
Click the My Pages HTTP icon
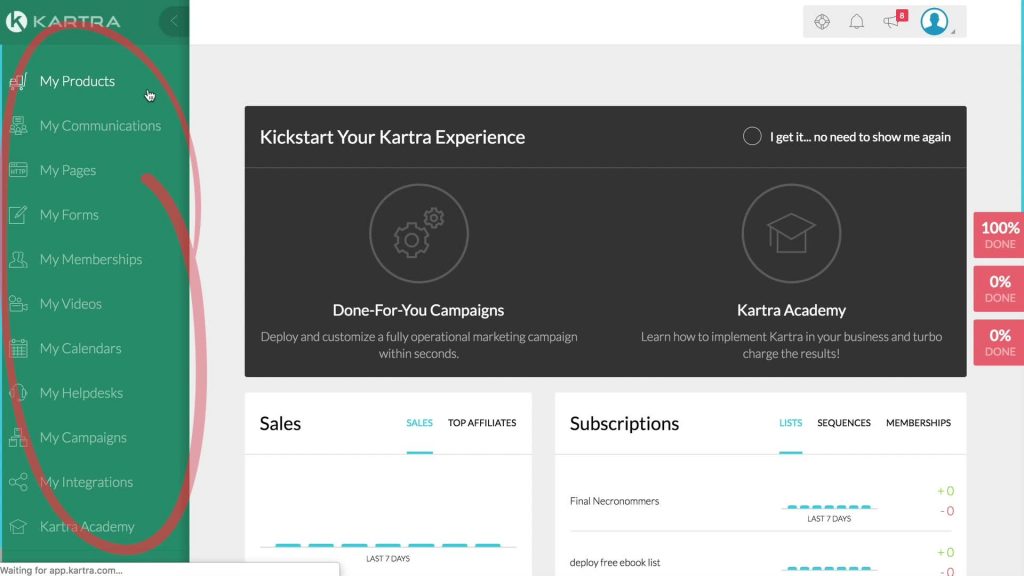click(x=18, y=170)
